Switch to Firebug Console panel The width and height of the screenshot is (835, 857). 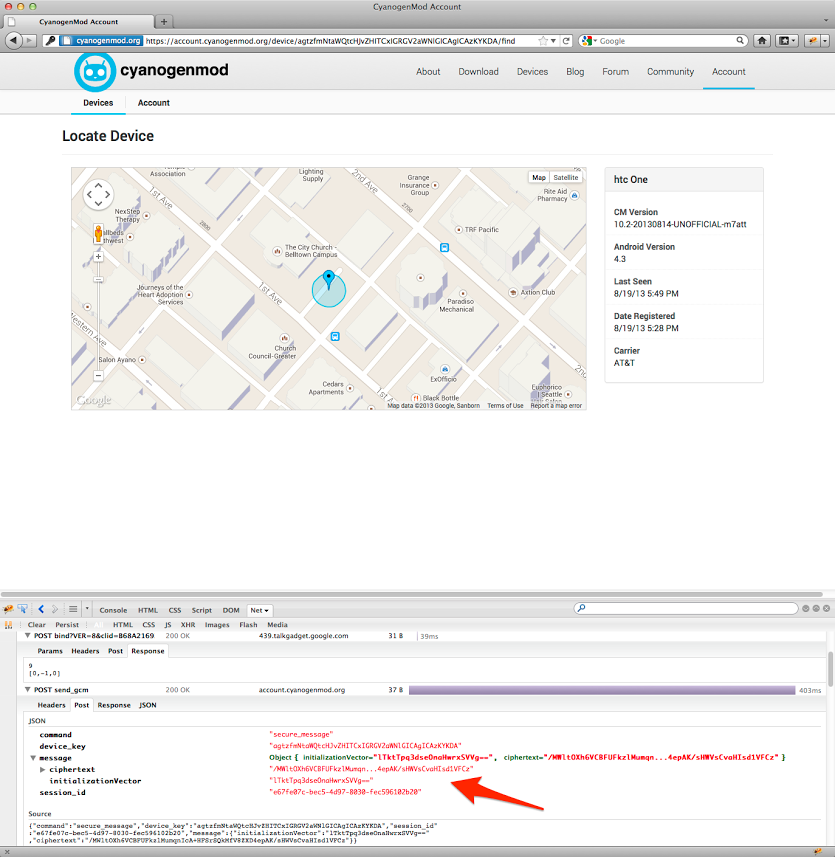pos(113,610)
